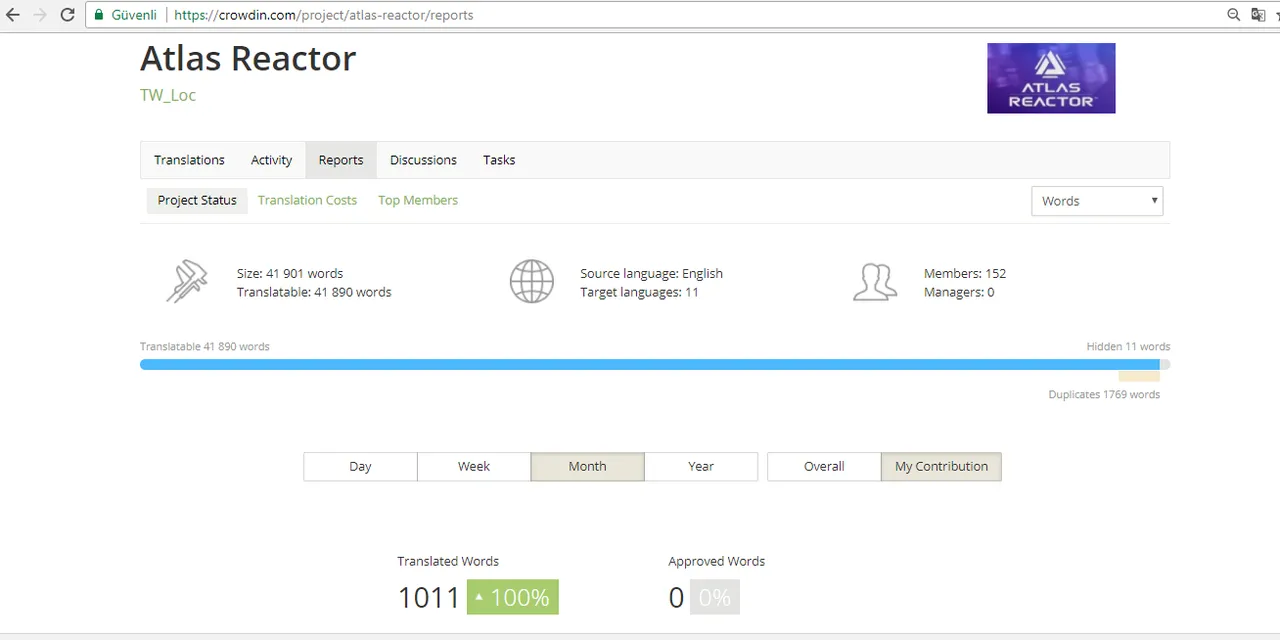Image resolution: width=1280 pixels, height=640 pixels.
Task: Open the Activity tab
Action: coord(271,160)
